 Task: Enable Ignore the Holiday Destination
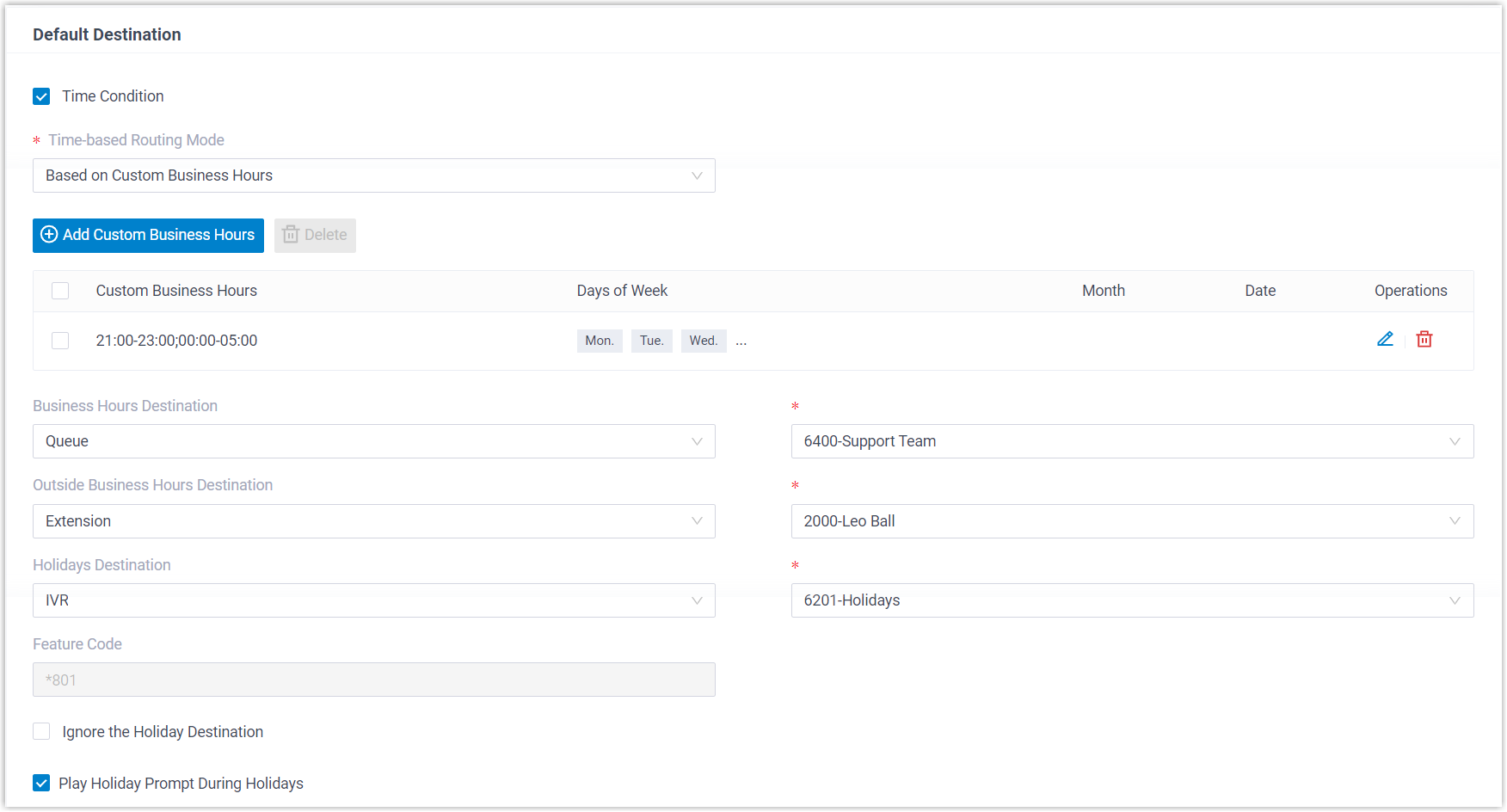click(x=41, y=732)
